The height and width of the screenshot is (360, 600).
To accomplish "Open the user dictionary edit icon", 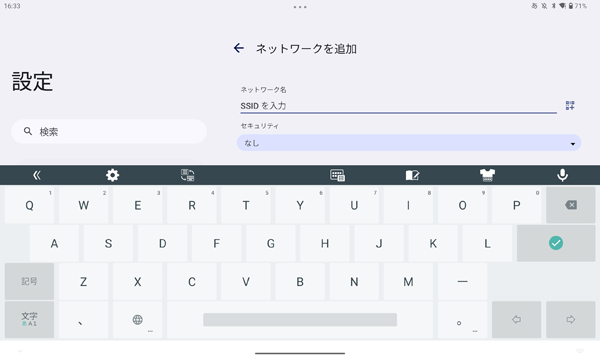I will [x=412, y=175].
